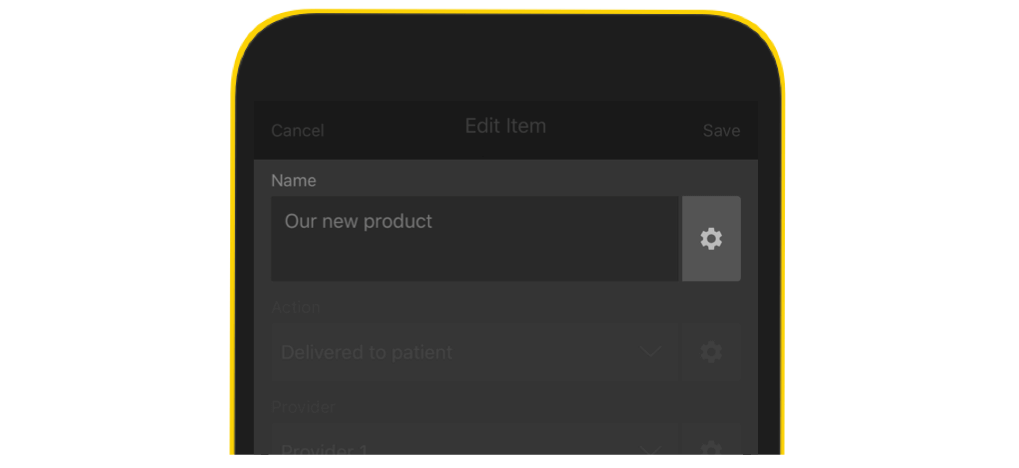The width and height of the screenshot is (1019, 468).
Task: Click the word 'Our' in Name field
Action: (300, 221)
